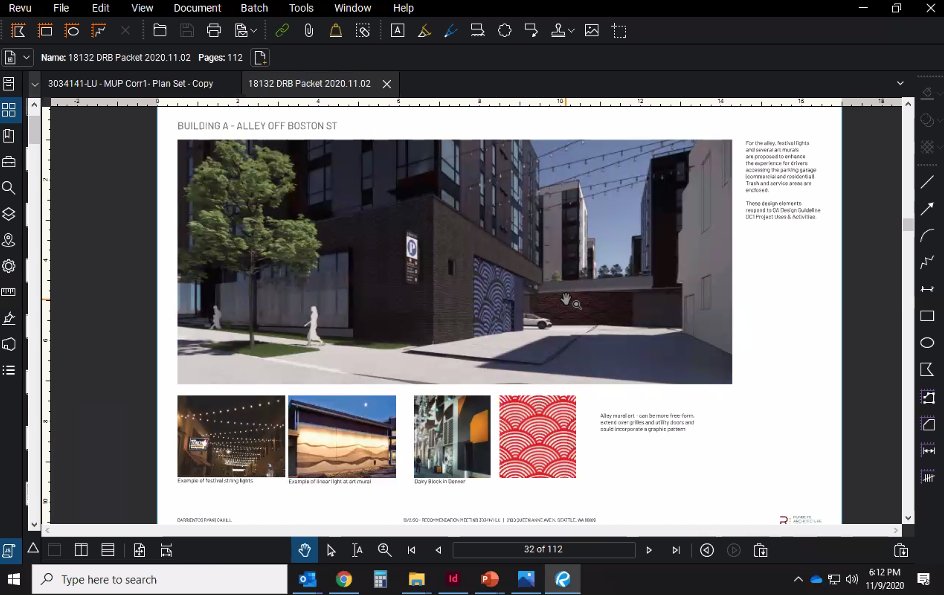
Task: Select the Ellipse tool in right toolbar
Action: pos(927,343)
